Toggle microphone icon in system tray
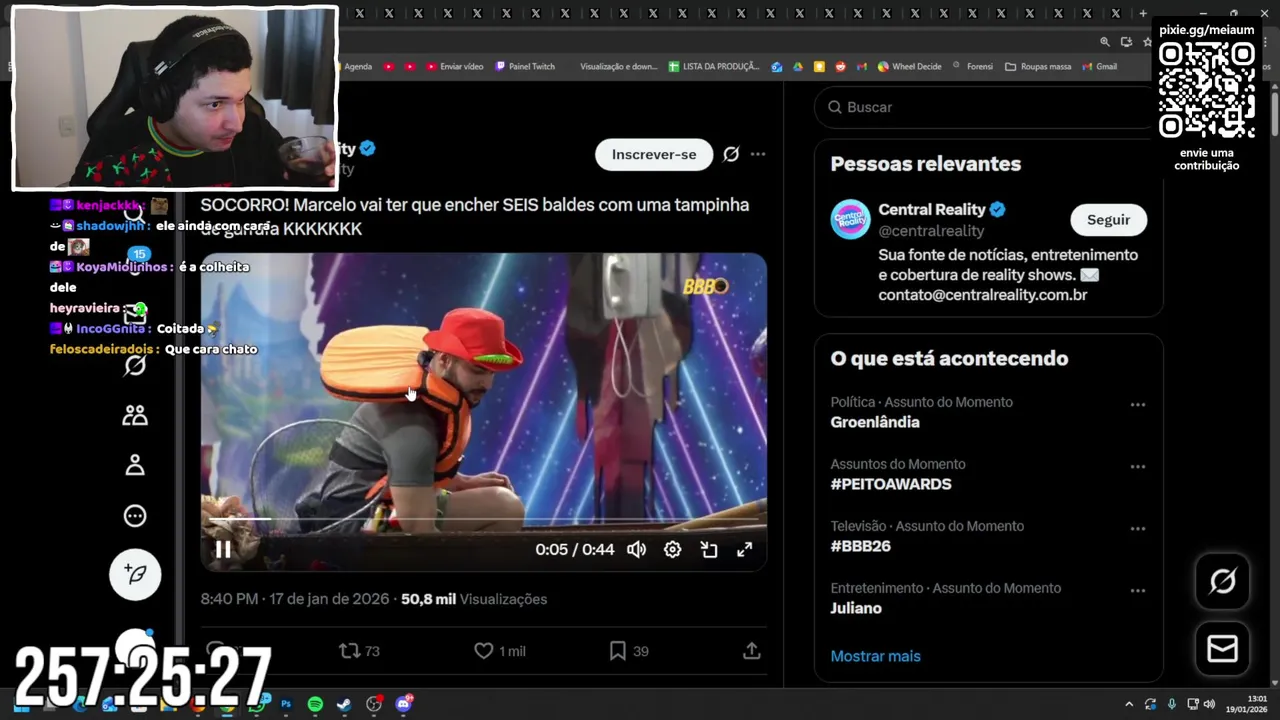 pyautogui.click(x=1171, y=704)
